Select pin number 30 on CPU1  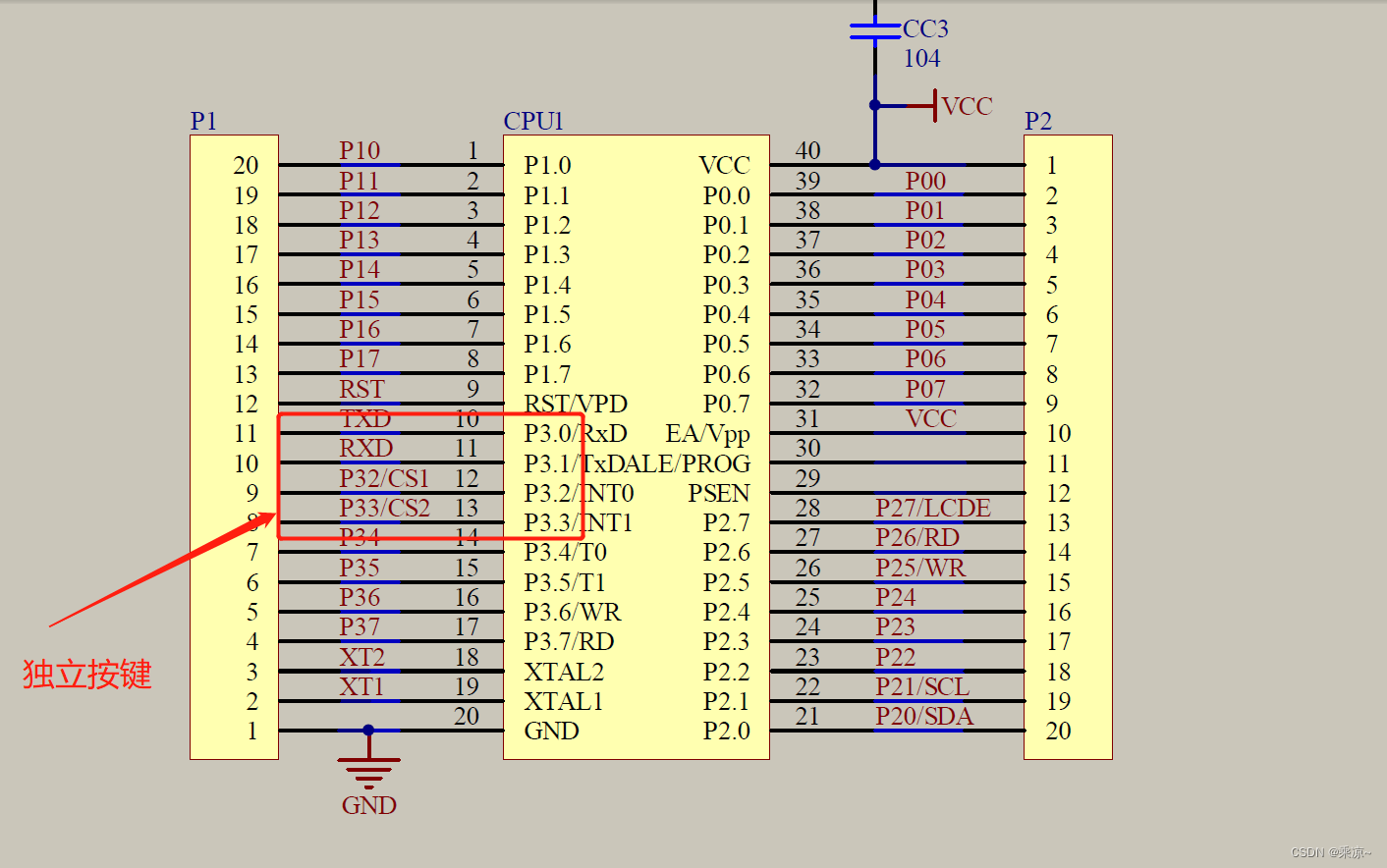point(807,448)
